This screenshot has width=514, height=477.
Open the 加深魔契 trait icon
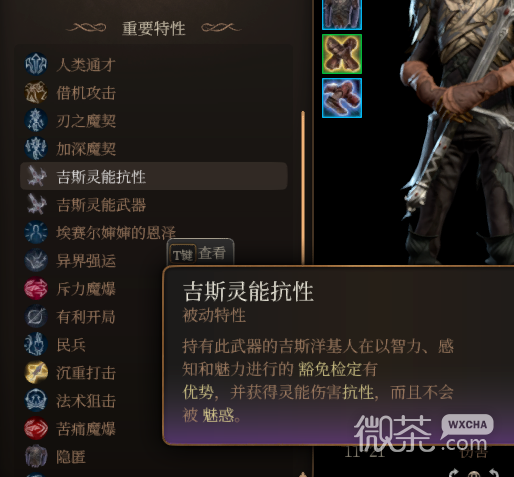tap(36, 148)
